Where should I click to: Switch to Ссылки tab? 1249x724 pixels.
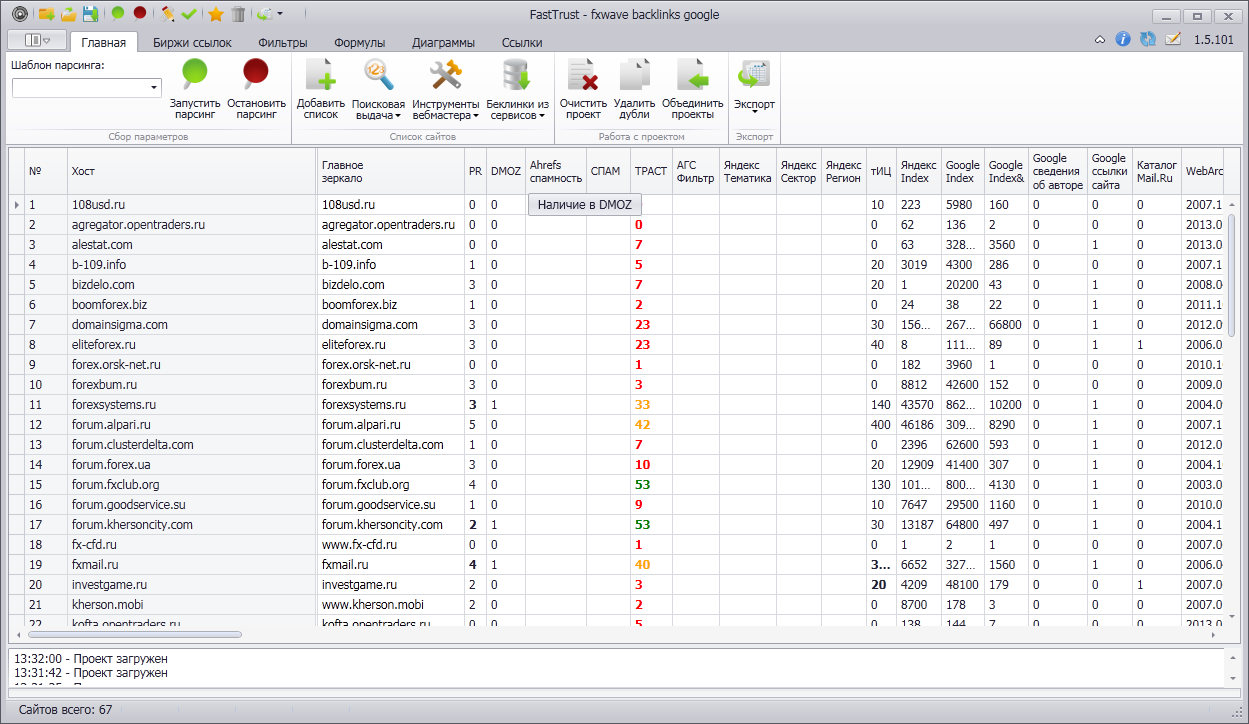(522, 43)
